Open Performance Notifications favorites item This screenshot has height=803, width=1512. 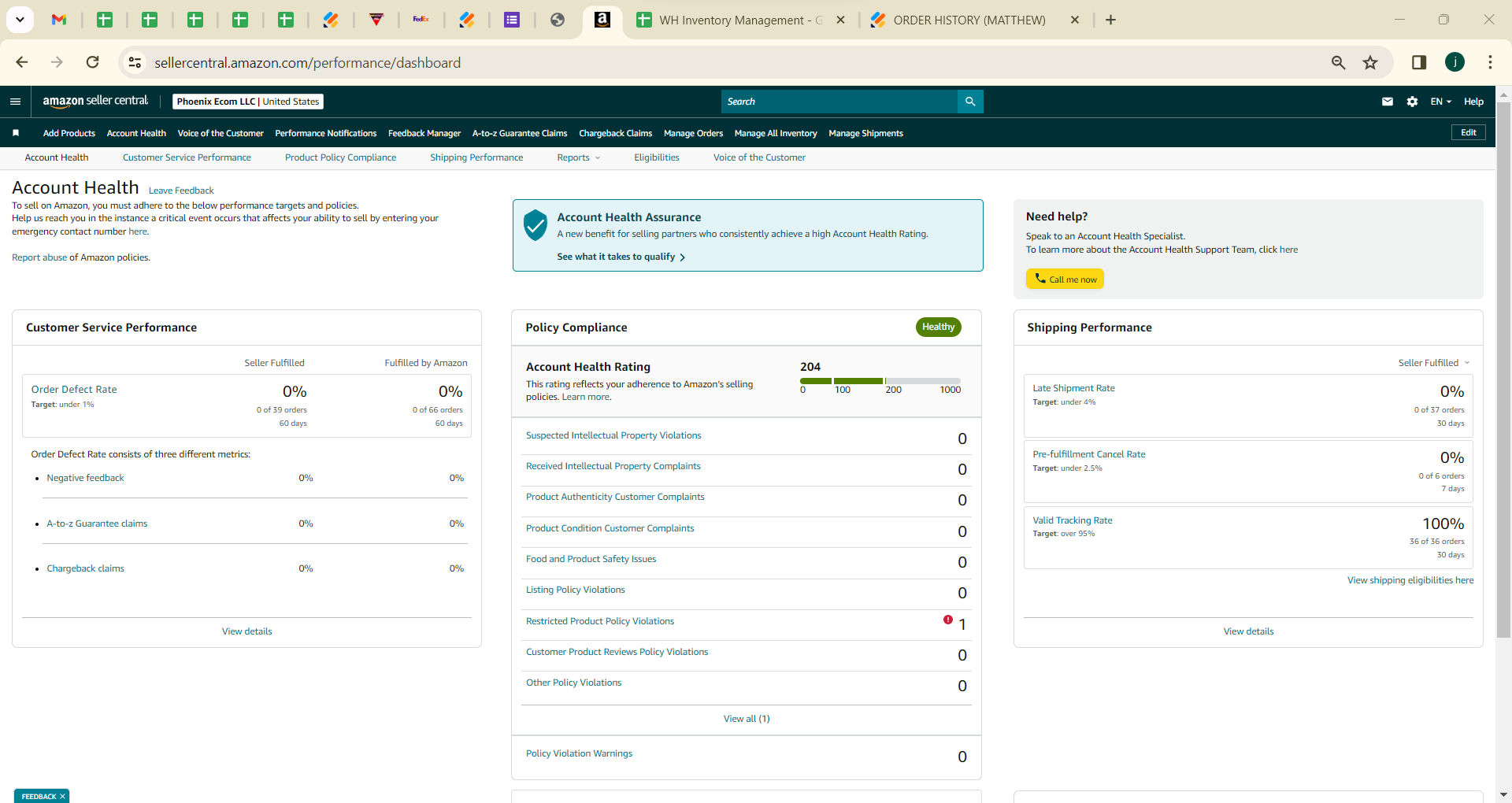326,133
